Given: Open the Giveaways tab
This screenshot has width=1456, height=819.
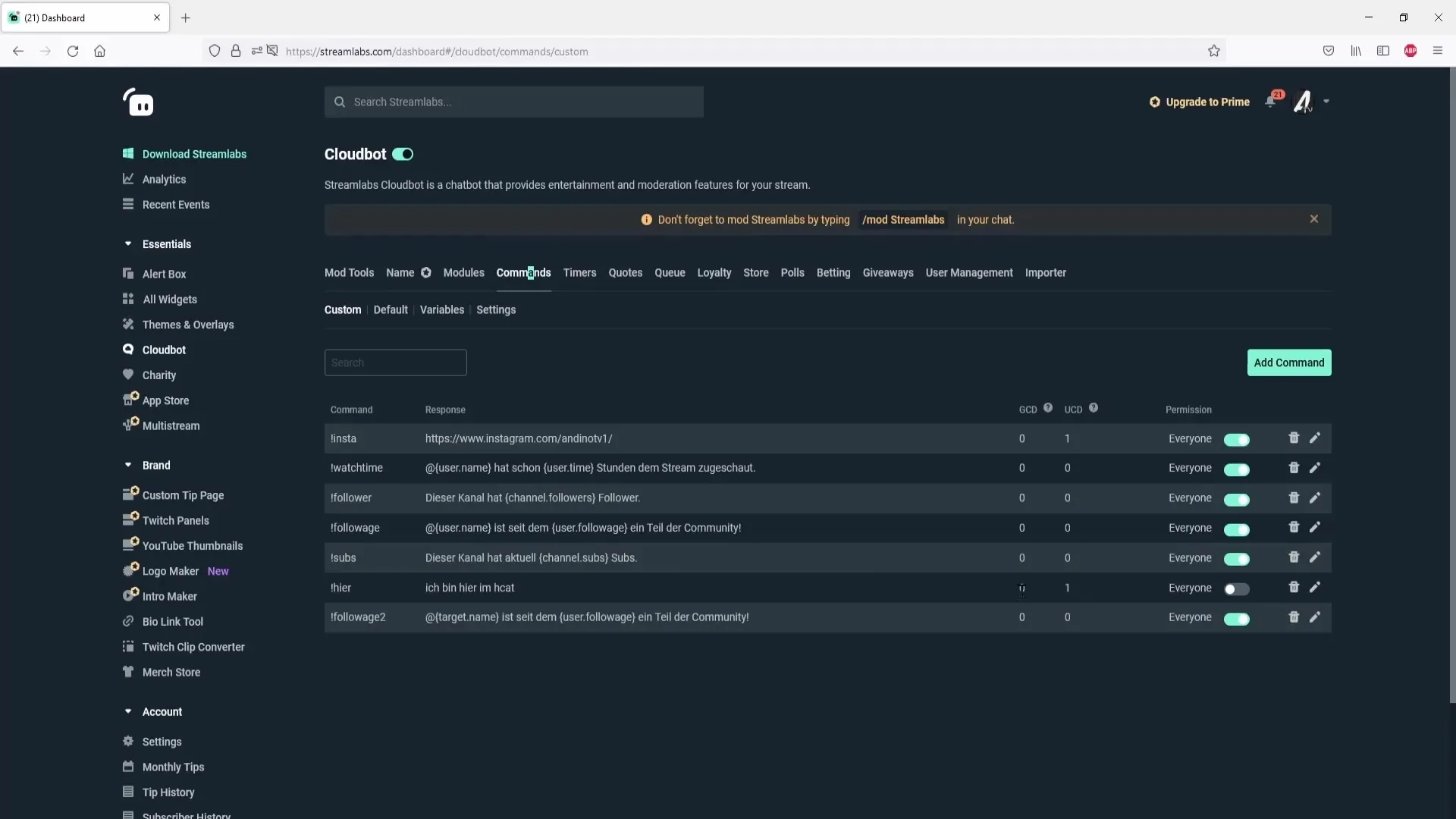Looking at the screenshot, I should tap(888, 273).
